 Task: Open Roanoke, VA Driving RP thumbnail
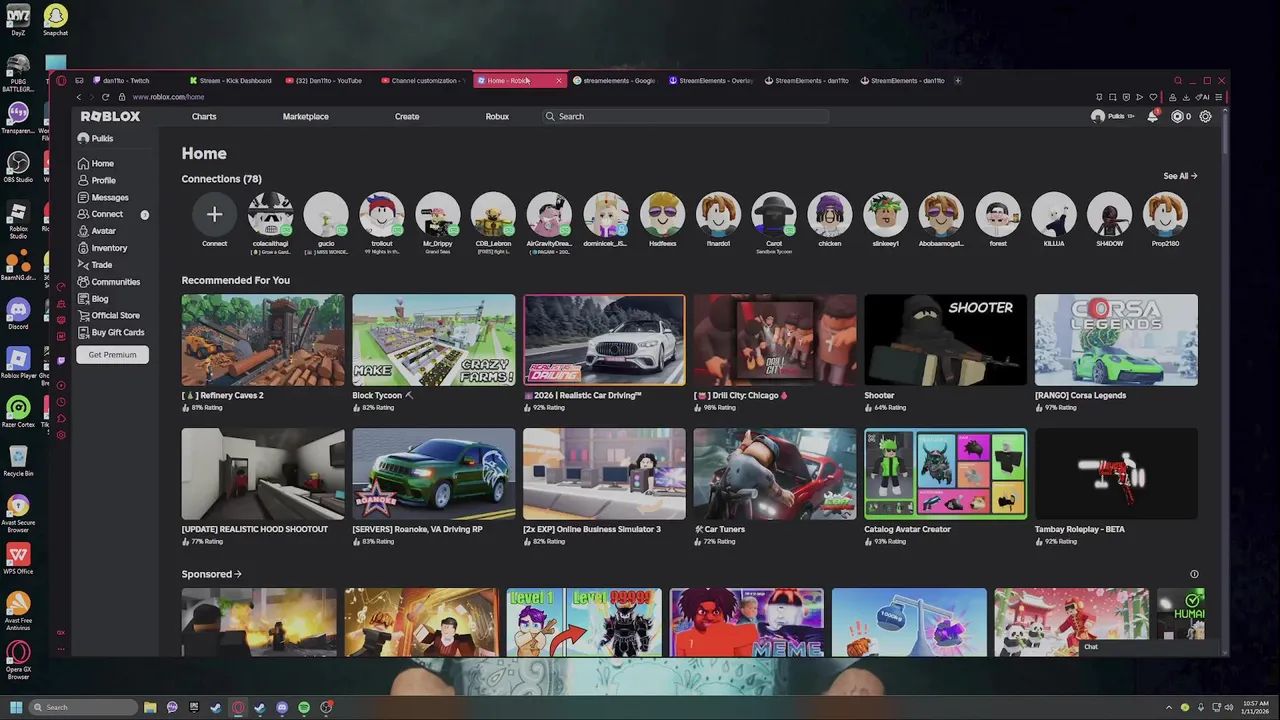click(x=434, y=474)
